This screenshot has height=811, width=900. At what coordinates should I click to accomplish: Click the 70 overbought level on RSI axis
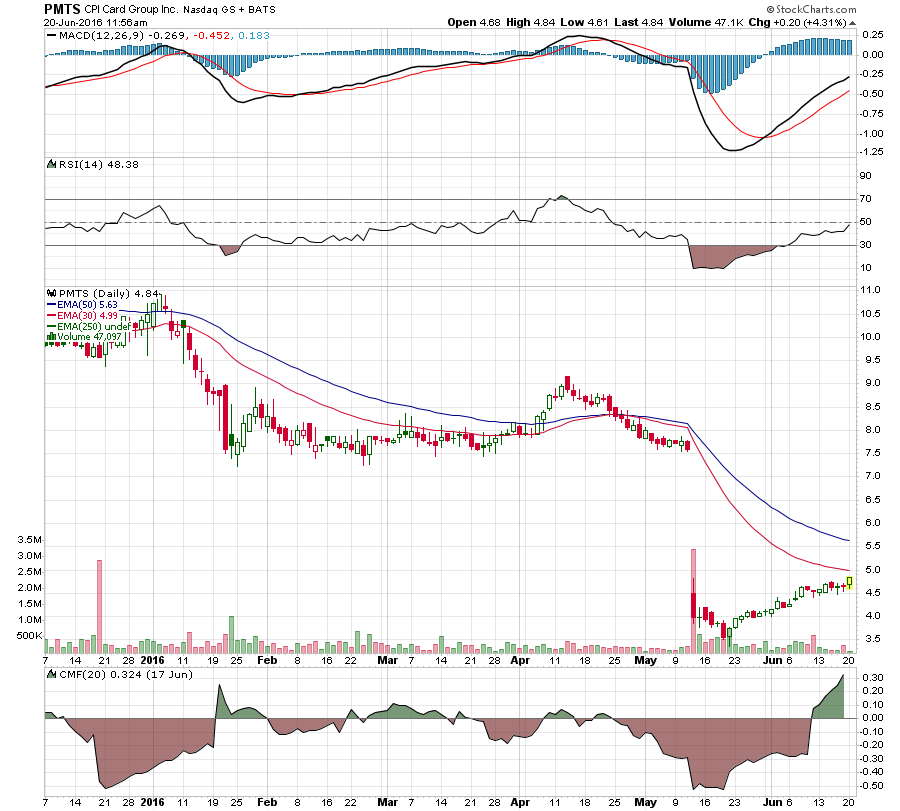(866, 199)
